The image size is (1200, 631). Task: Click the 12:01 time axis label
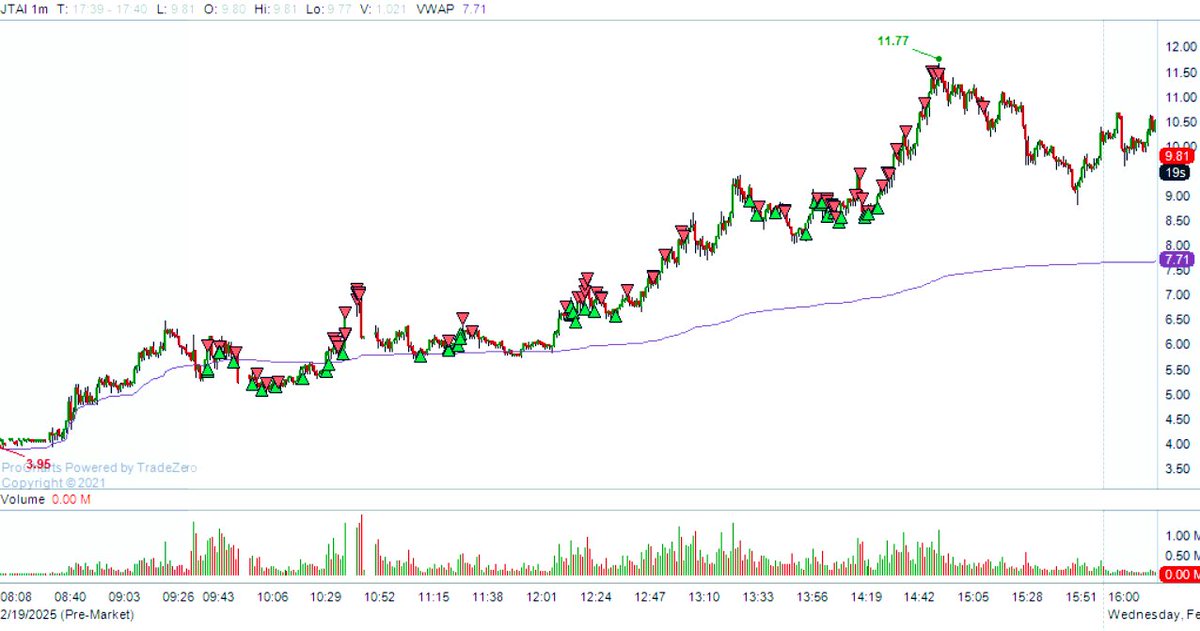pyautogui.click(x=542, y=597)
